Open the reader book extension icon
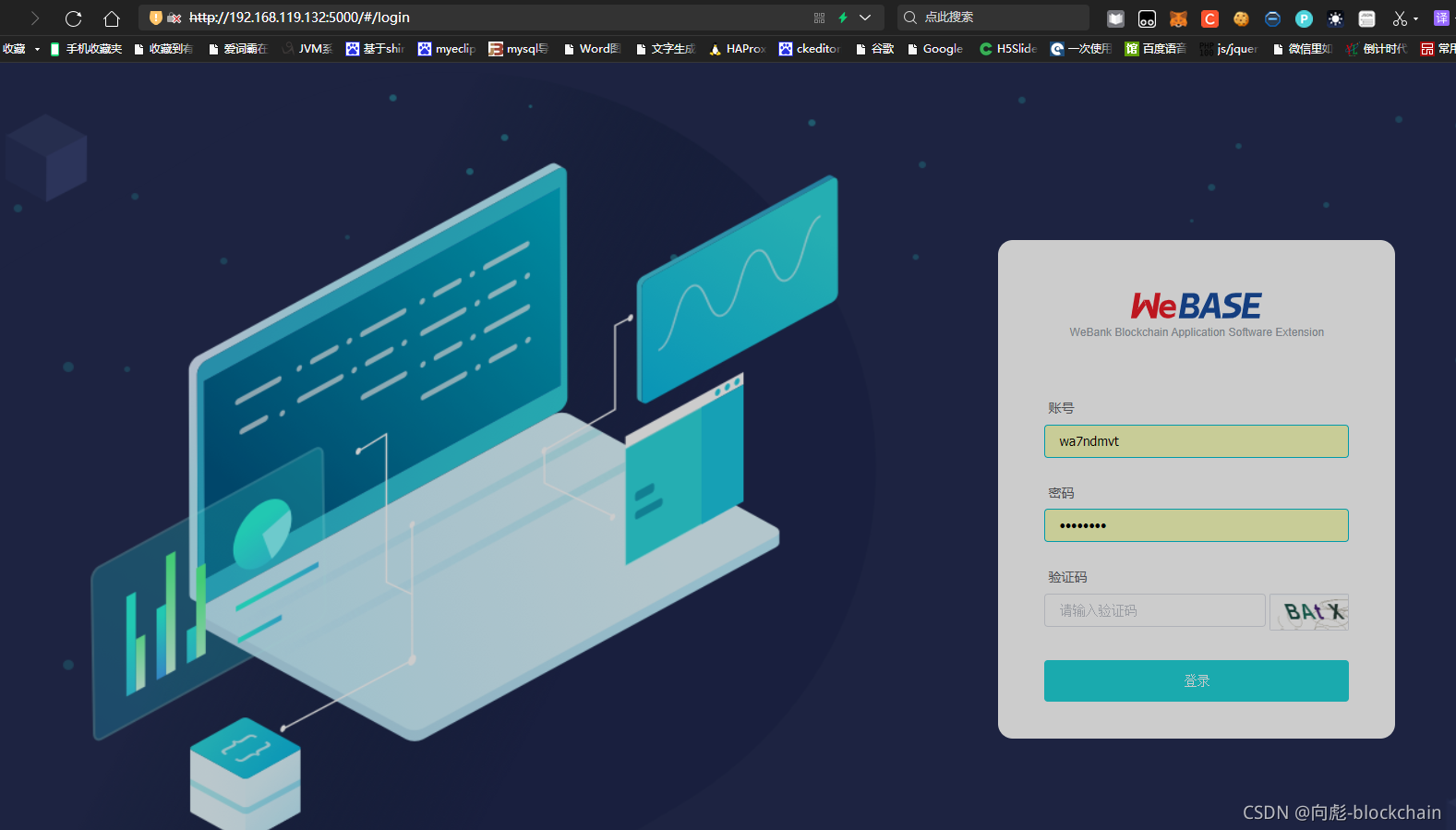 (x=1115, y=18)
